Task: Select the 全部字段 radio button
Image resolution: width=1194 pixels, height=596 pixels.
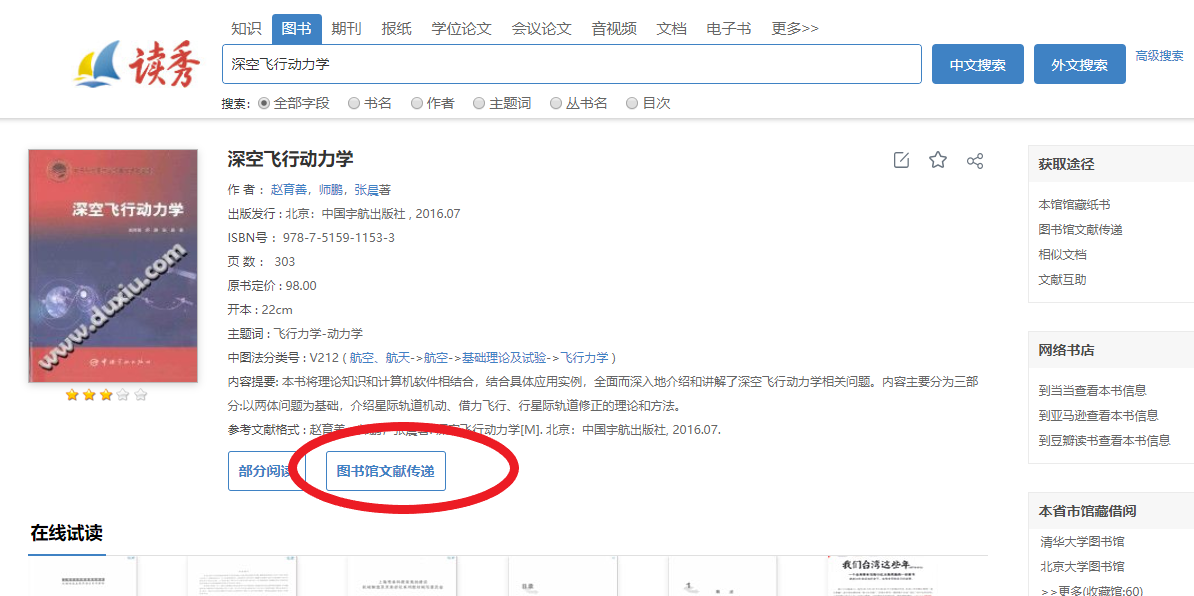Action: [264, 103]
